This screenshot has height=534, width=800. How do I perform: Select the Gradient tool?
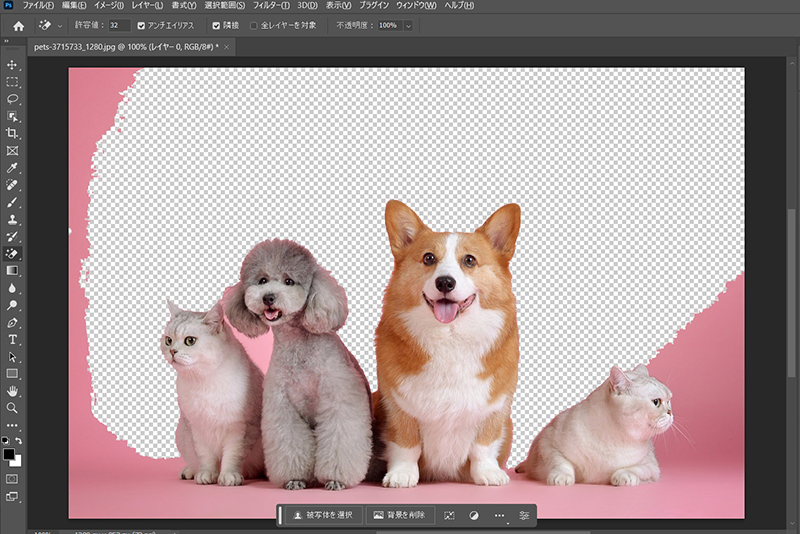[12, 271]
